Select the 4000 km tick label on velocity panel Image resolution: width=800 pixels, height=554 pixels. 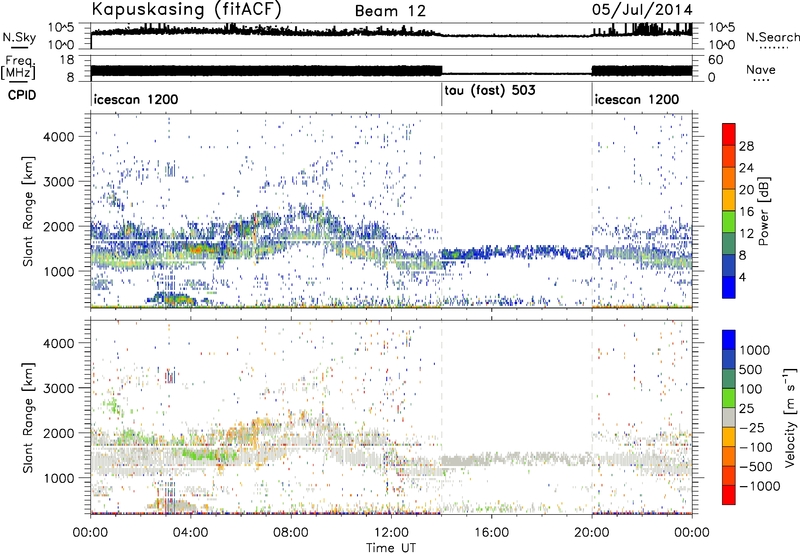coord(58,343)
